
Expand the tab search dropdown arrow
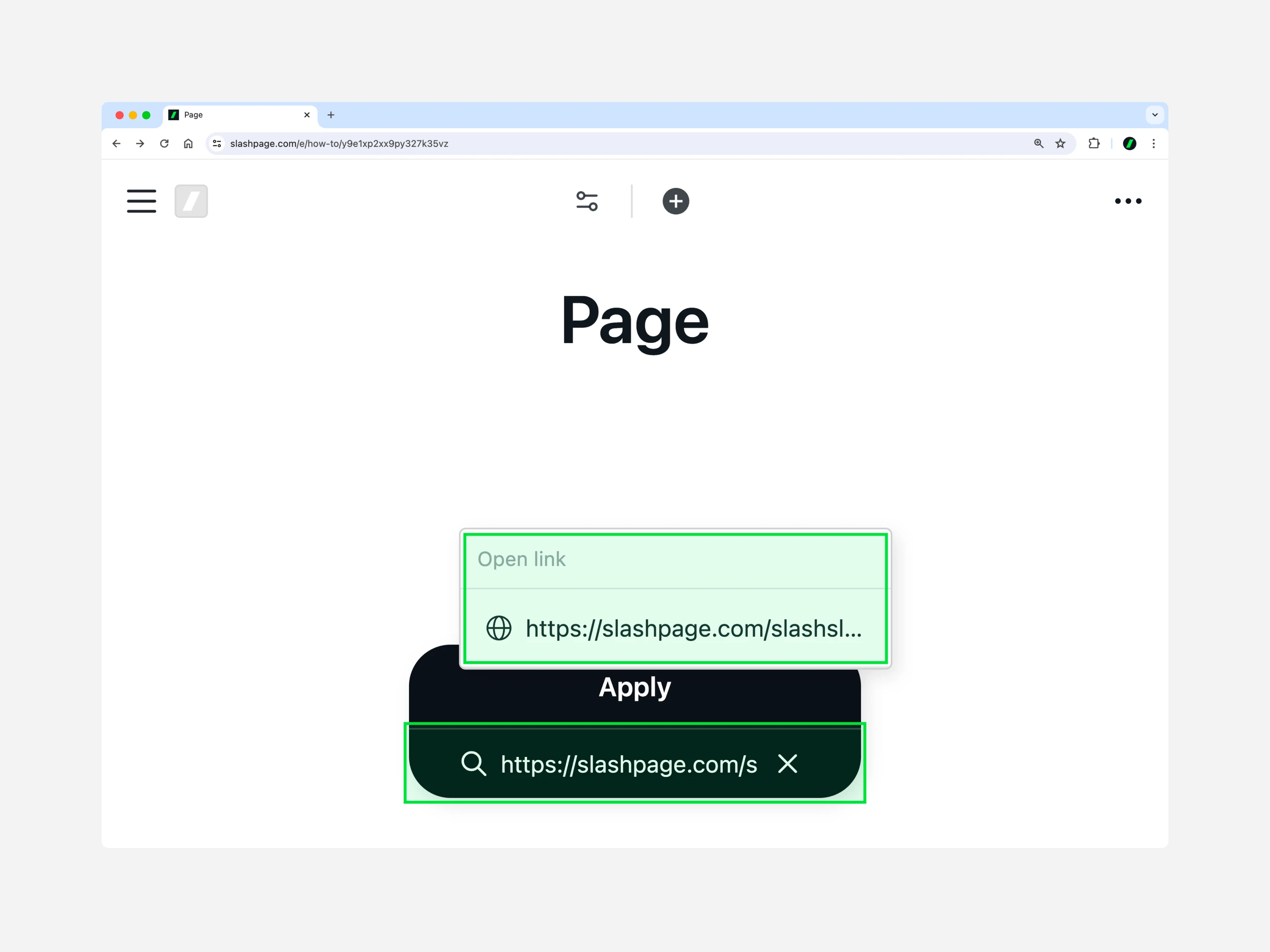click(x=1154, y=115)
